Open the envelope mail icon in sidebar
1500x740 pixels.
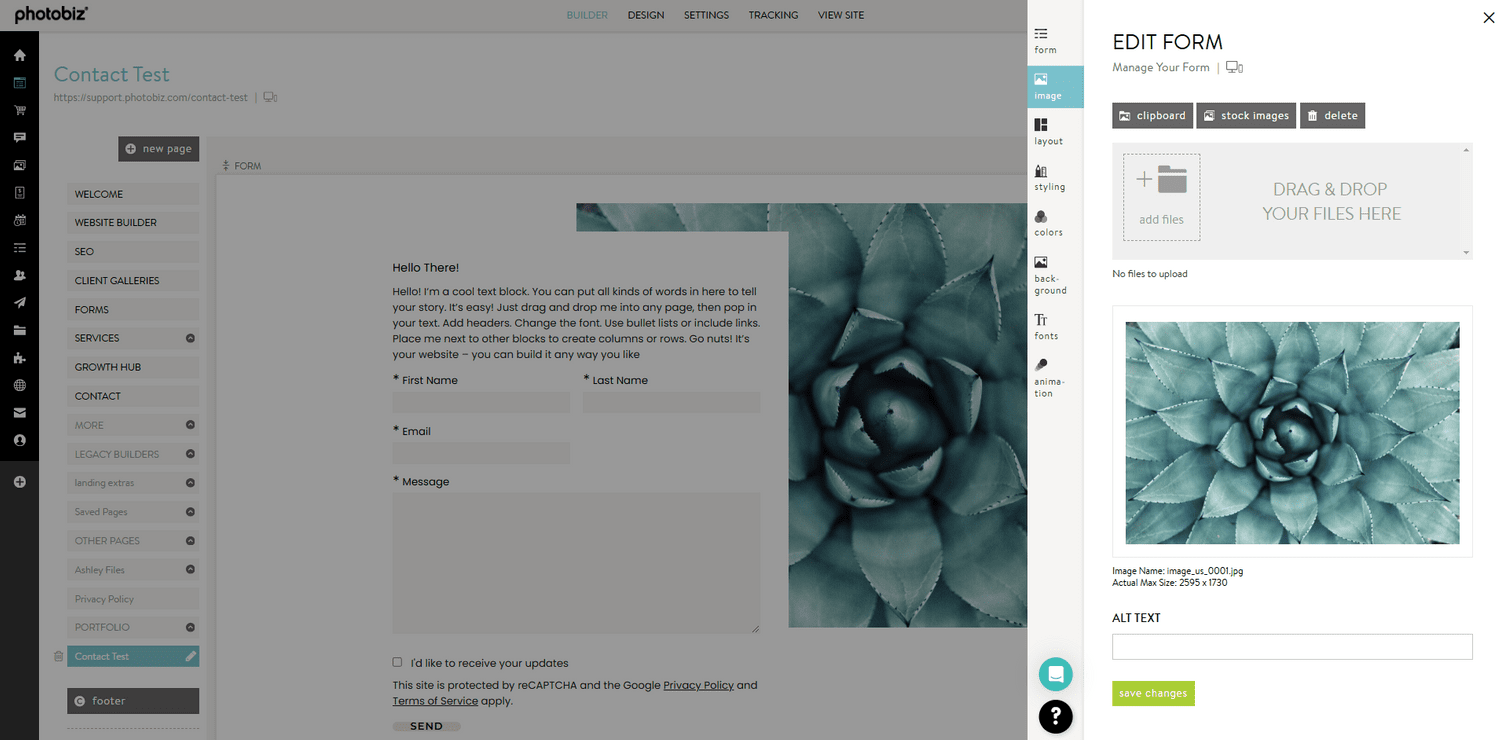click(19, 412)
